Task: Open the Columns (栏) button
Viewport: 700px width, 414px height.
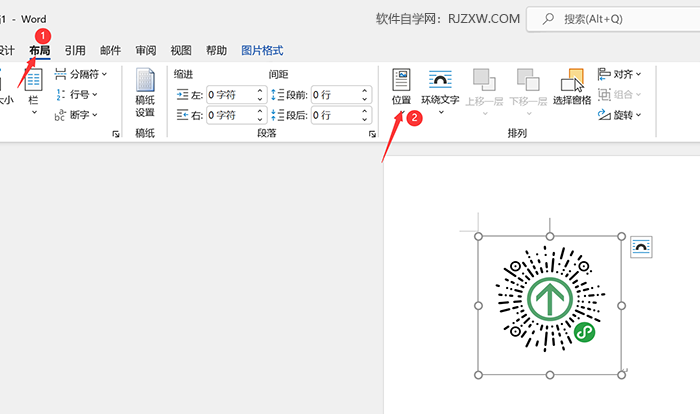Action: [x=33, y=92]
